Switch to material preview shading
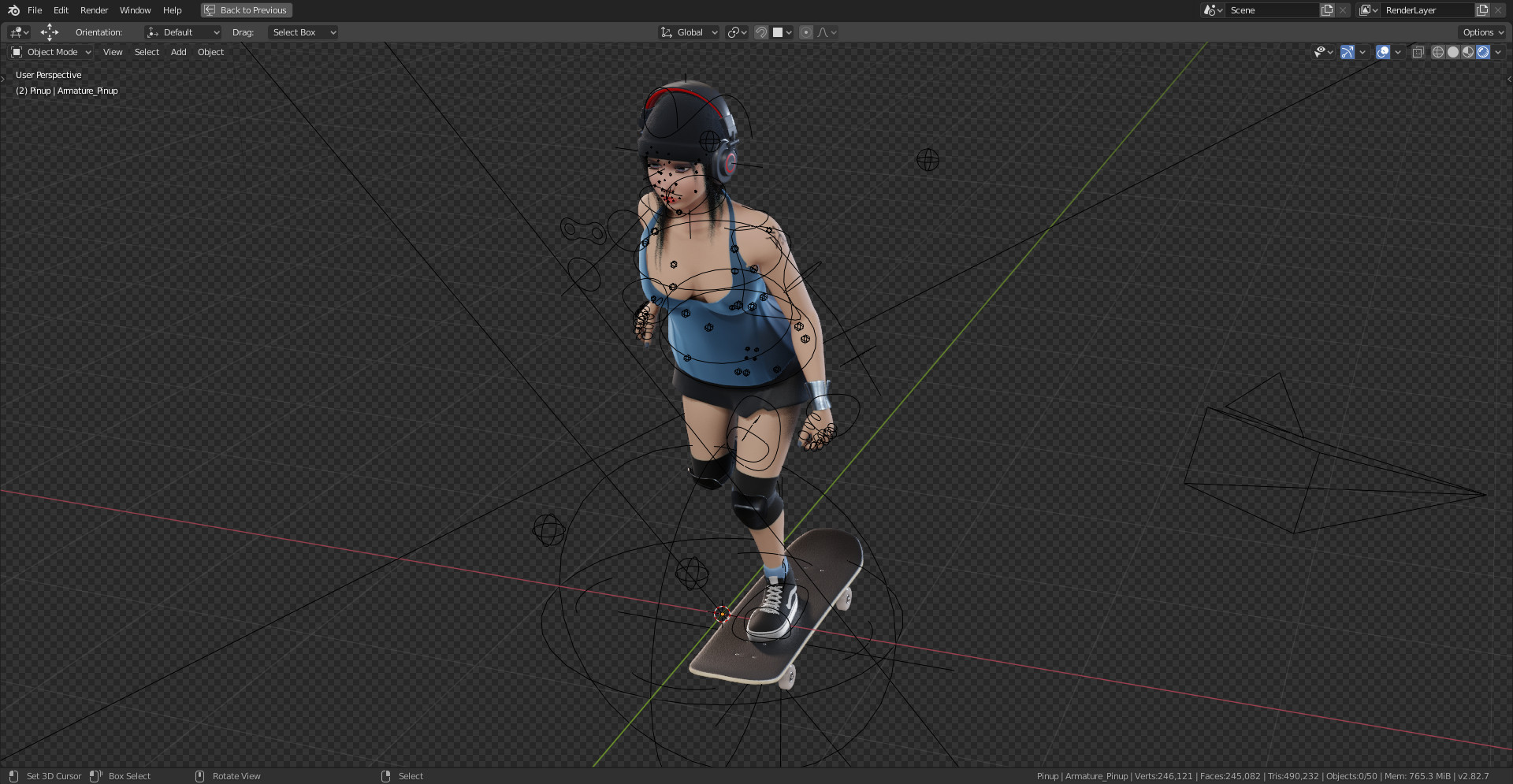This screenshot has height=784, width=1513. pyautogui.click(x=1468, y=52)
